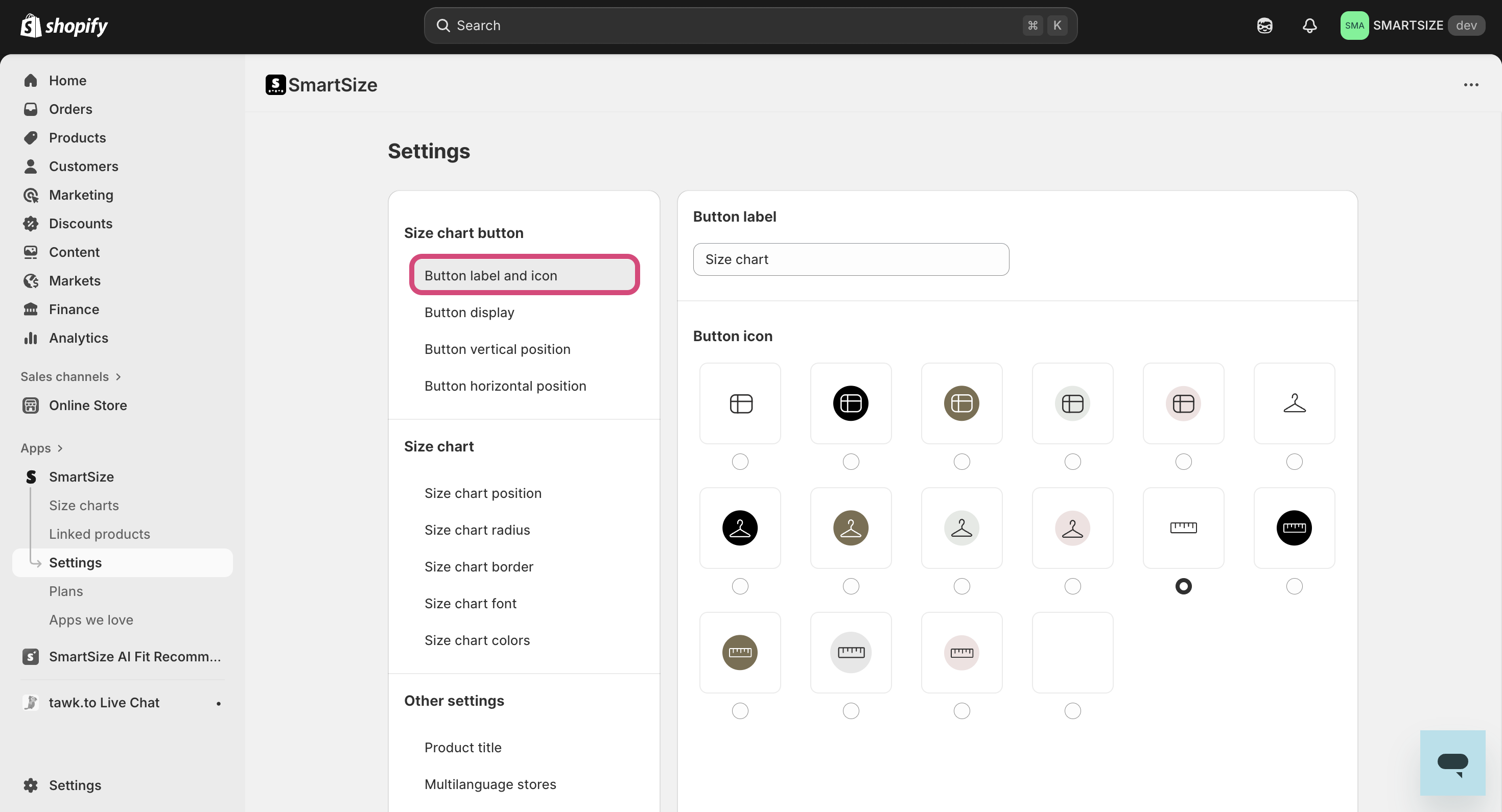Click the black circle hanger icon tile

click(739, 528)
